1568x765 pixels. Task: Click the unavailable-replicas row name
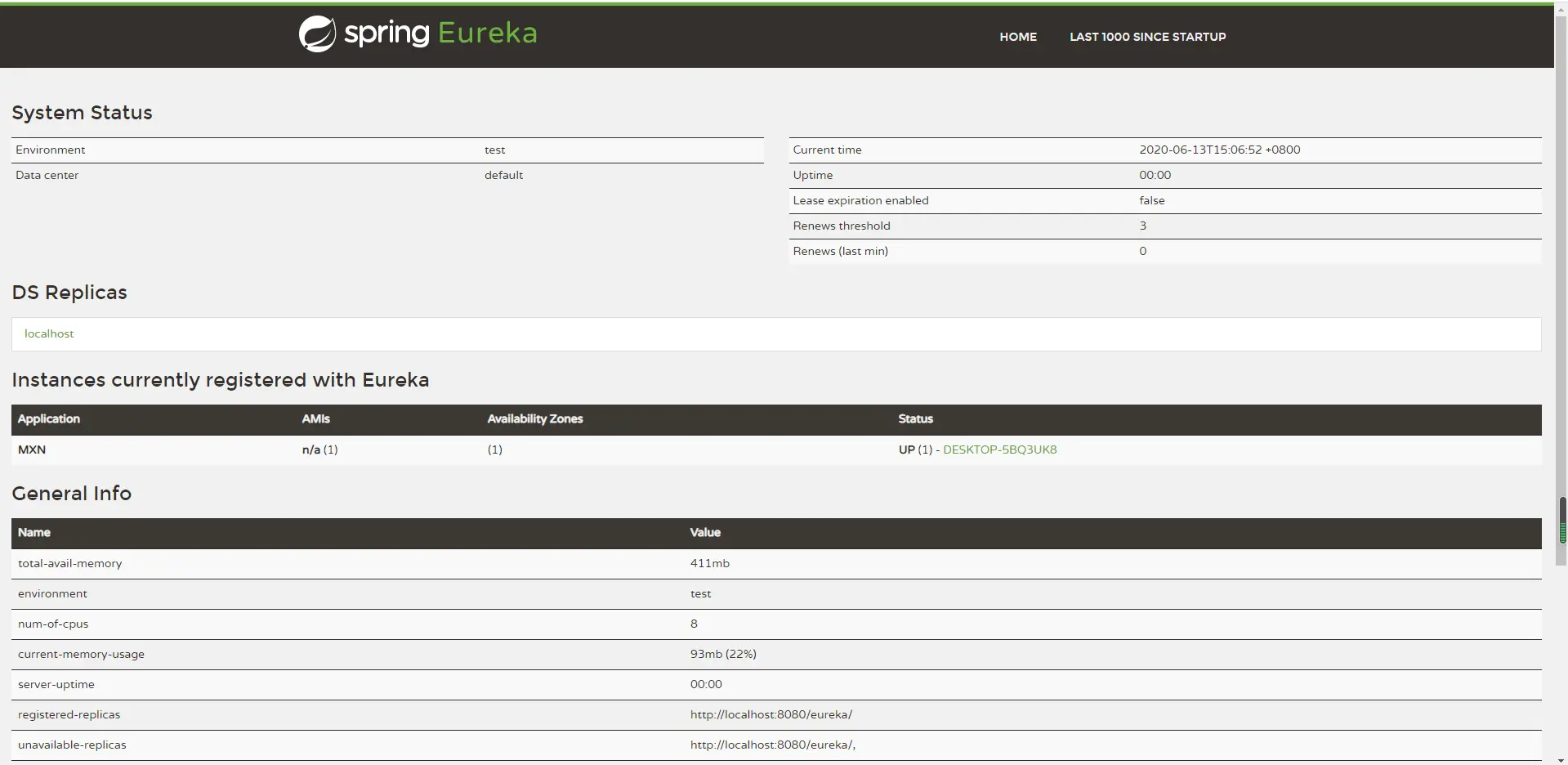pos(72,745)
